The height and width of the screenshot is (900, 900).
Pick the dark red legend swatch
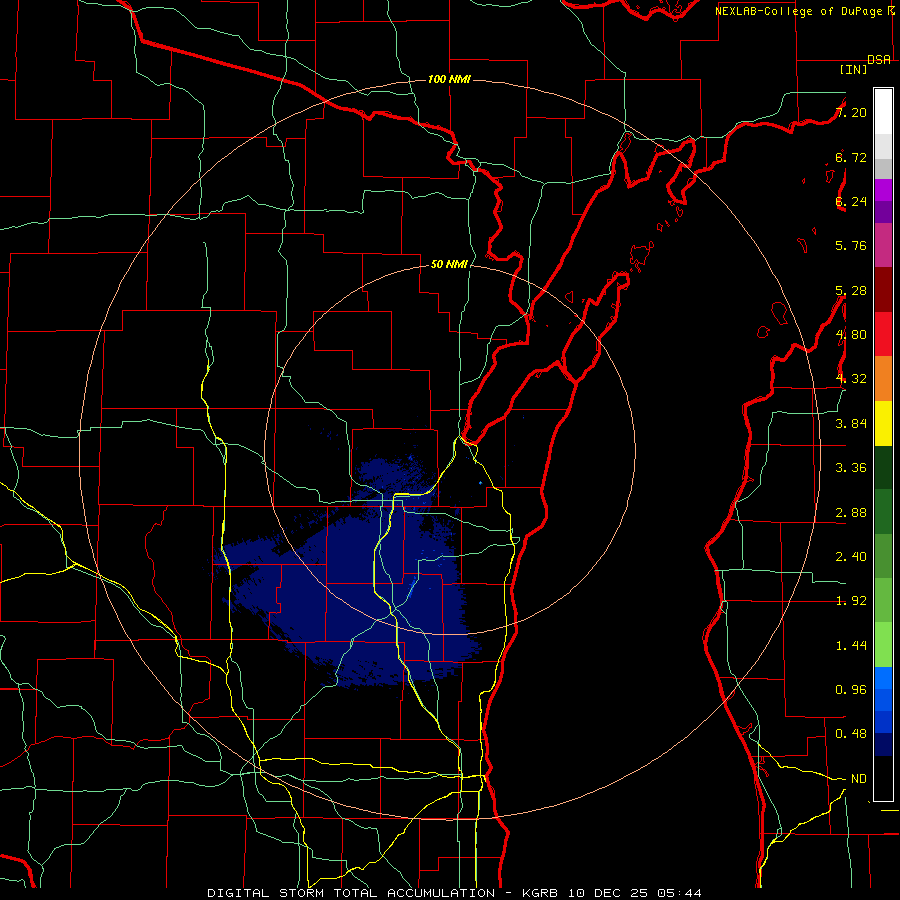(883, 290)
